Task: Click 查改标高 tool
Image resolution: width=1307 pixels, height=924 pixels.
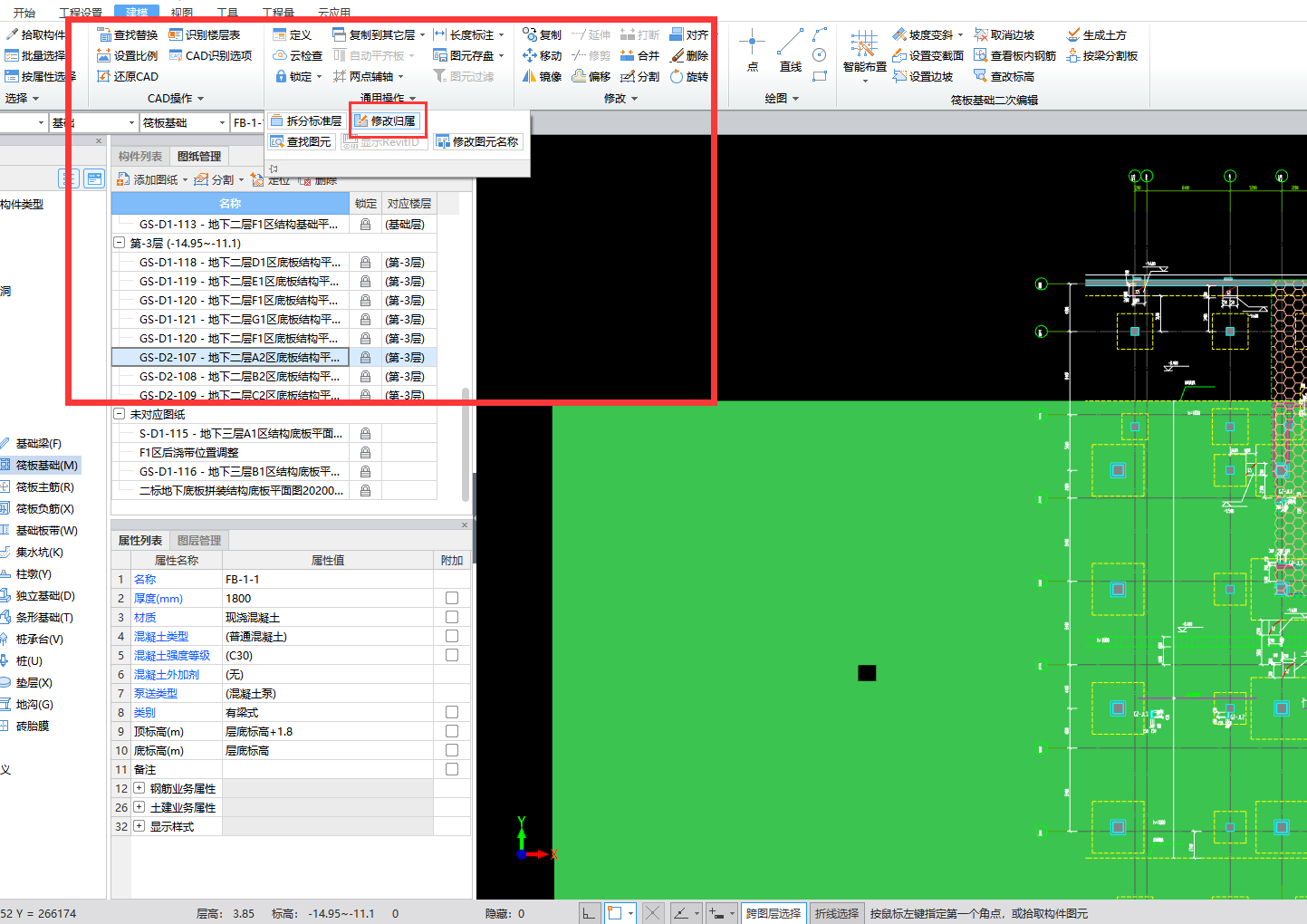Action: [1004, 76]
